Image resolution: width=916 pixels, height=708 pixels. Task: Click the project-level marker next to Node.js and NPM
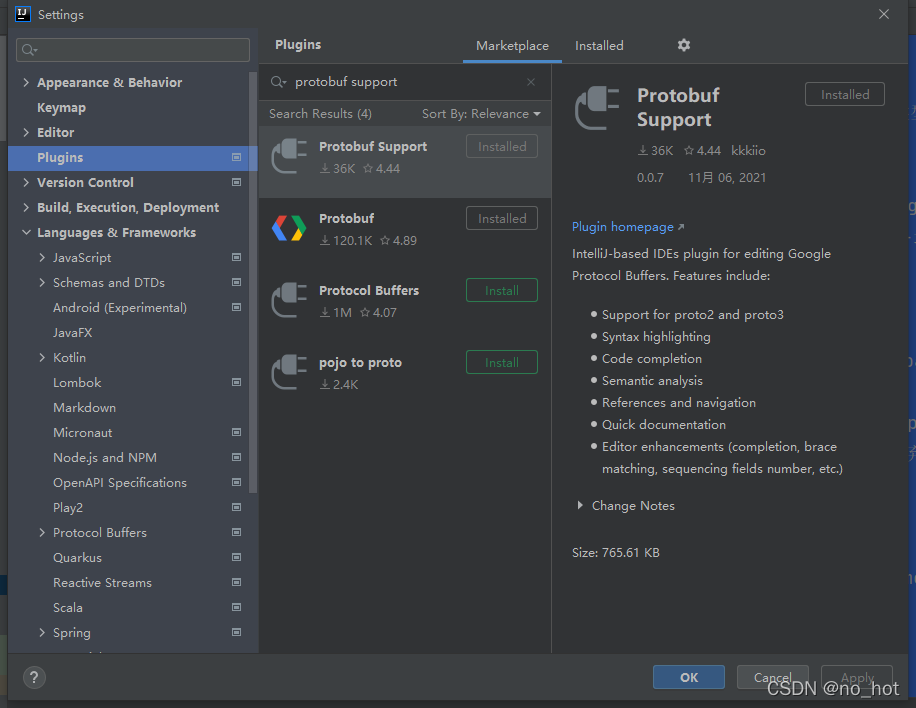(x=237, y=457)
